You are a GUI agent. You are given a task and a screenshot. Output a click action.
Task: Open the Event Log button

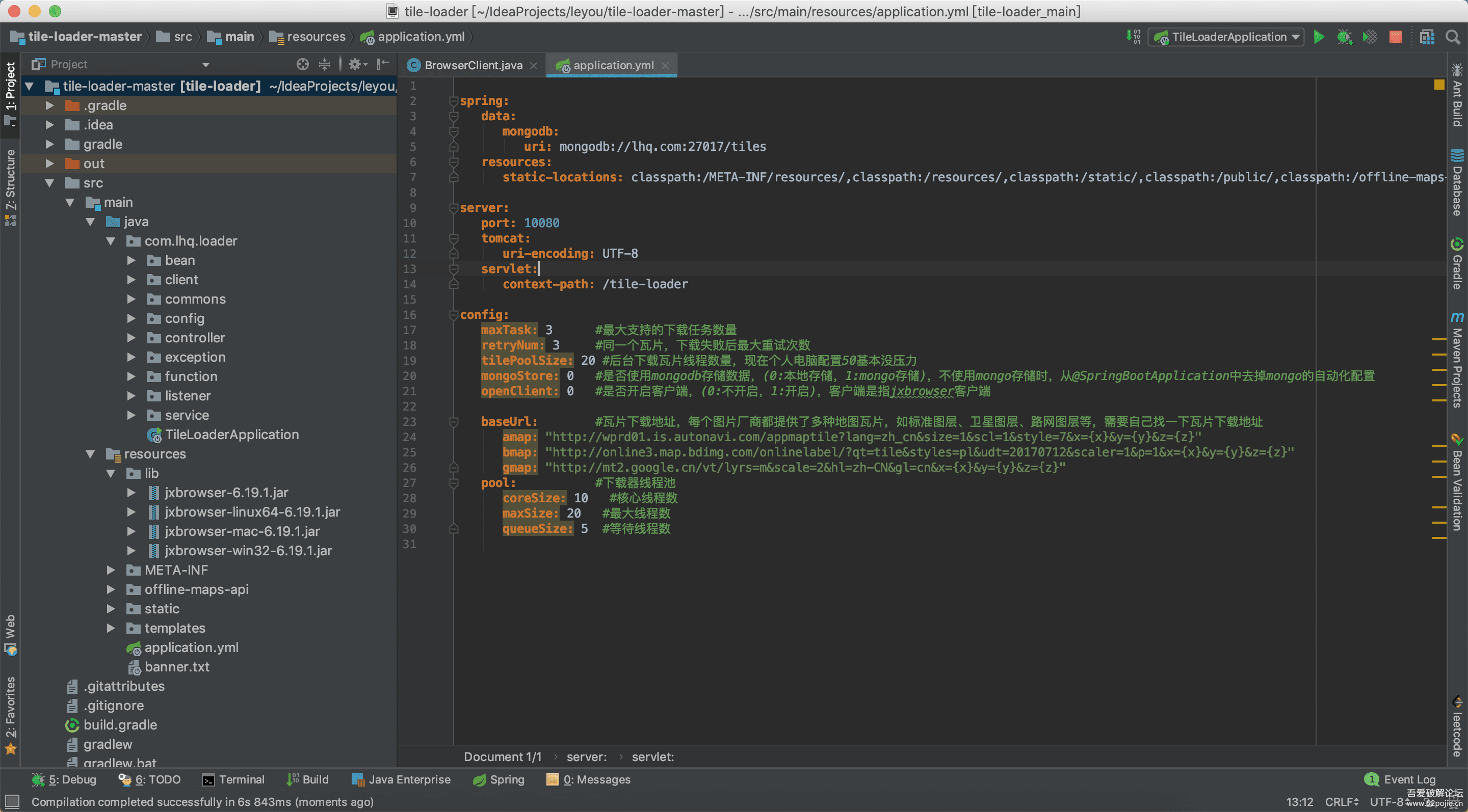(x=1401, y=779)
